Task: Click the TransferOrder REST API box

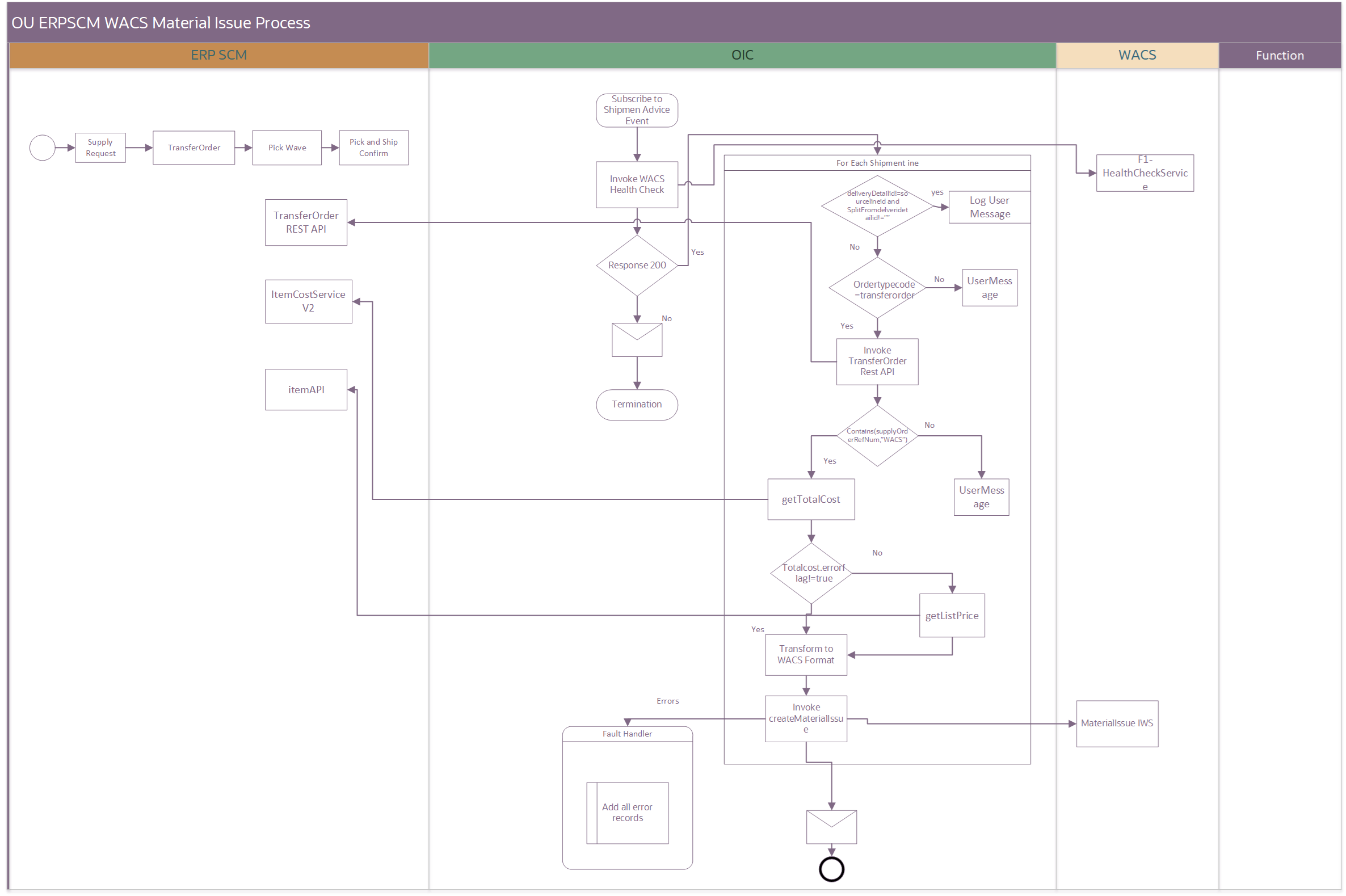Action: [306, 222]
